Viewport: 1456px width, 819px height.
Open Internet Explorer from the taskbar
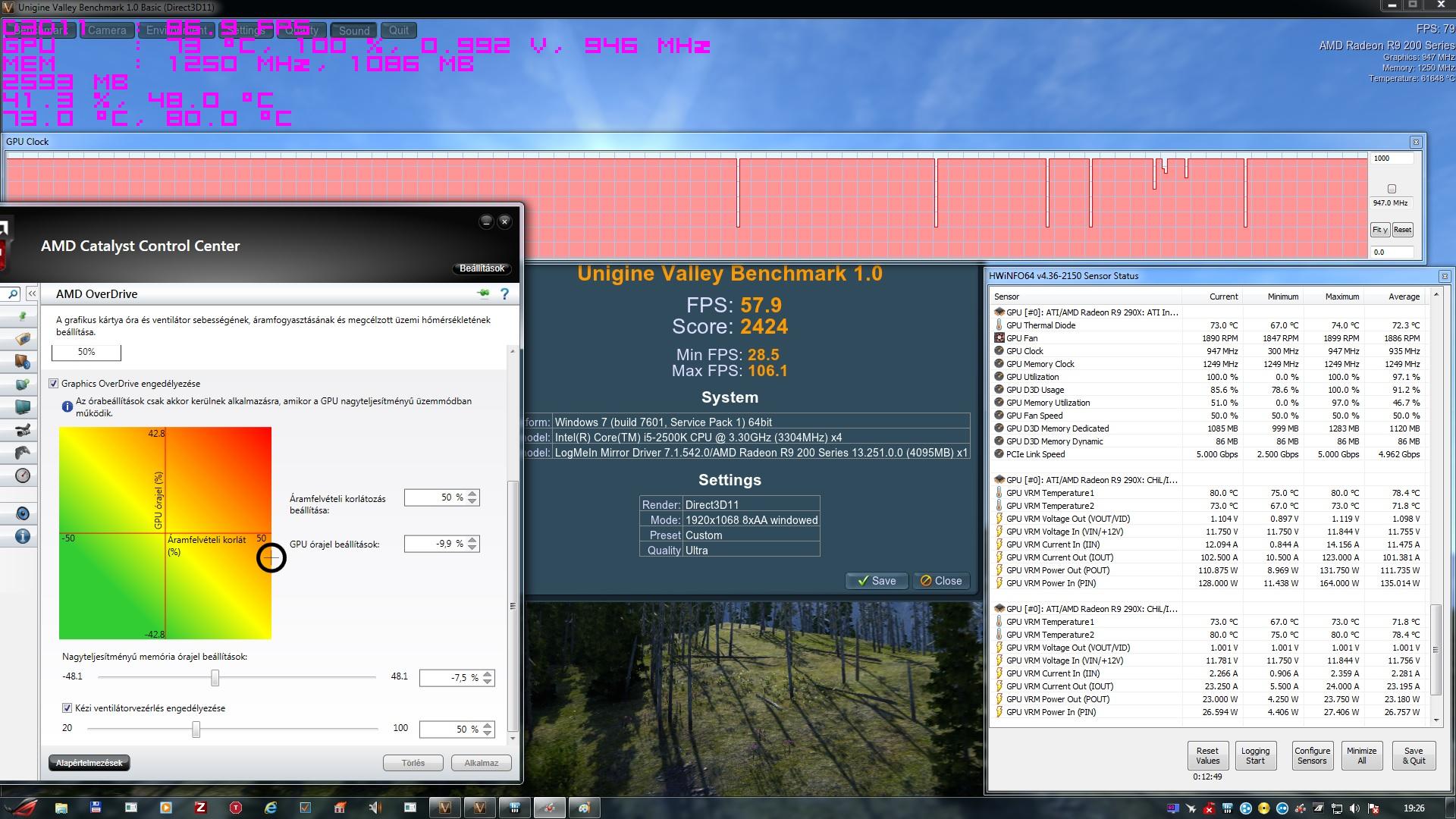coord(271,808)
